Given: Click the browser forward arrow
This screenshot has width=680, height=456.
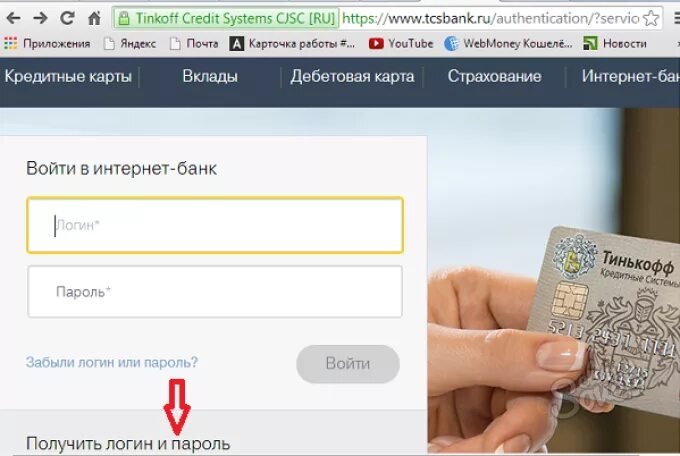Looking at the screenshot, I should click(x=40, y=18).
